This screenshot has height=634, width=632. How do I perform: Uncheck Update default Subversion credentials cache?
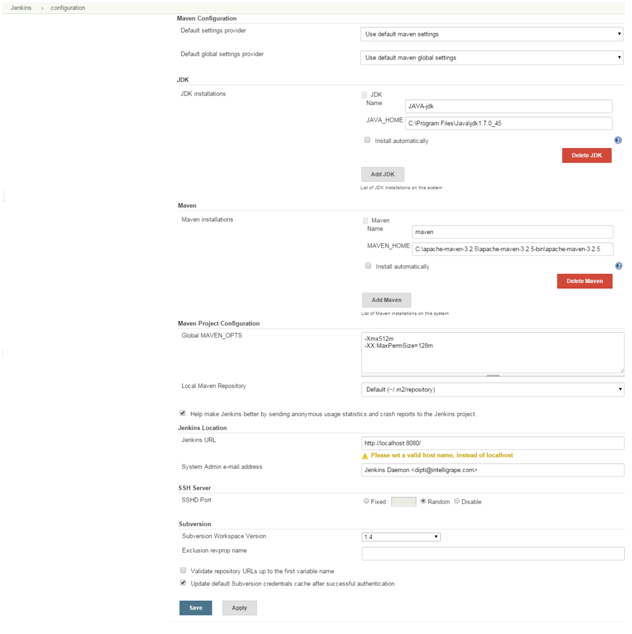click(183, 583)
